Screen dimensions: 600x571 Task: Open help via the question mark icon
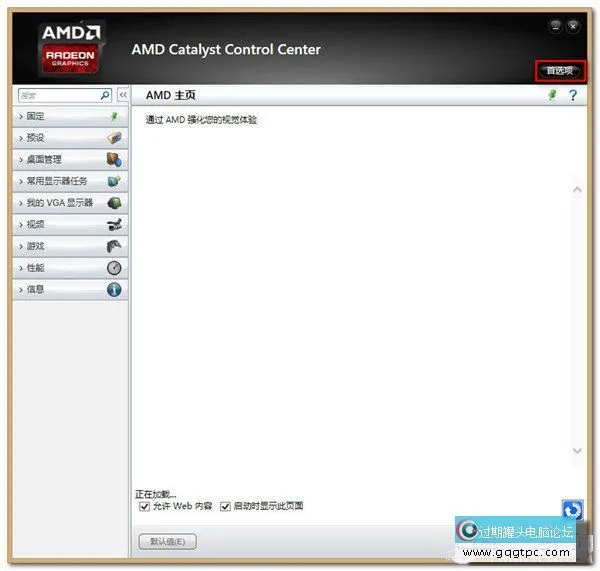(573, 95)
